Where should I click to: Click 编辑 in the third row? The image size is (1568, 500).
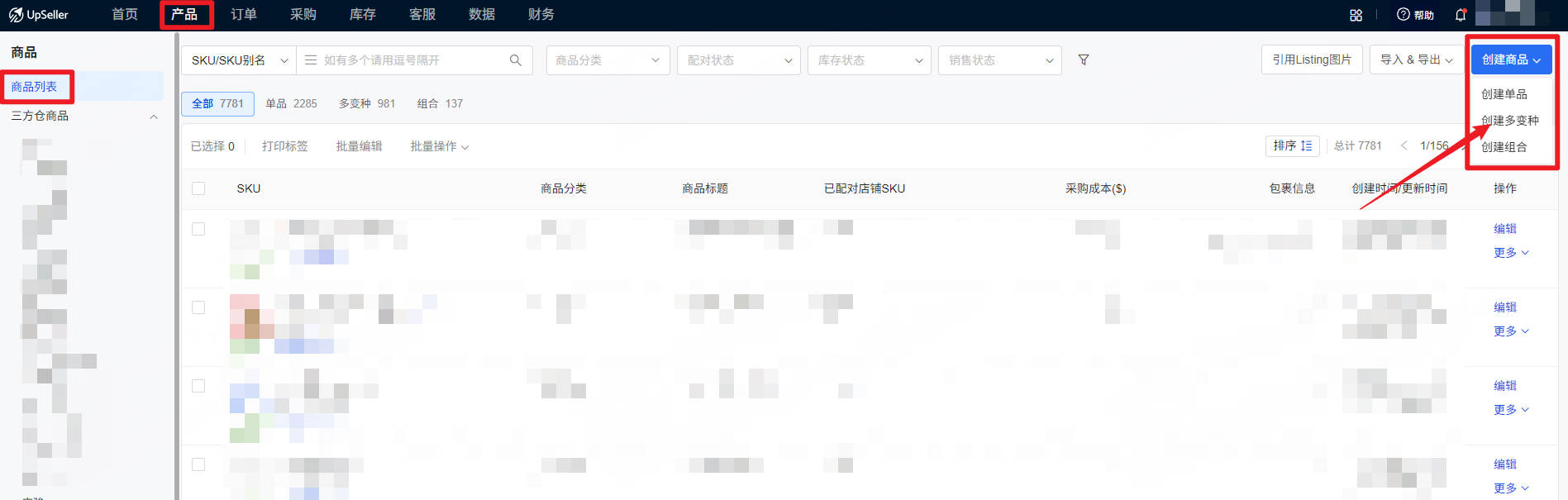[x=1505, y=386]
